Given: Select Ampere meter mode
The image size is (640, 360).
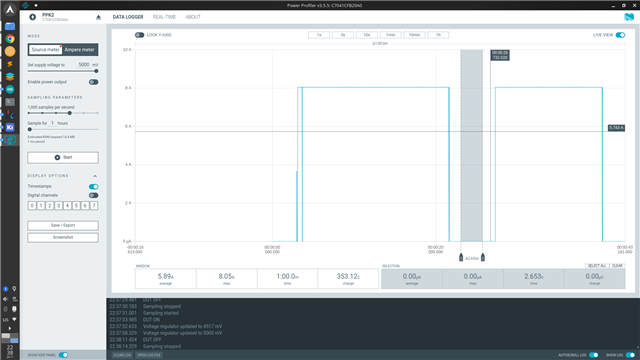Looking at the screenshot, I should pyautogui.click(x=80, y=50).
